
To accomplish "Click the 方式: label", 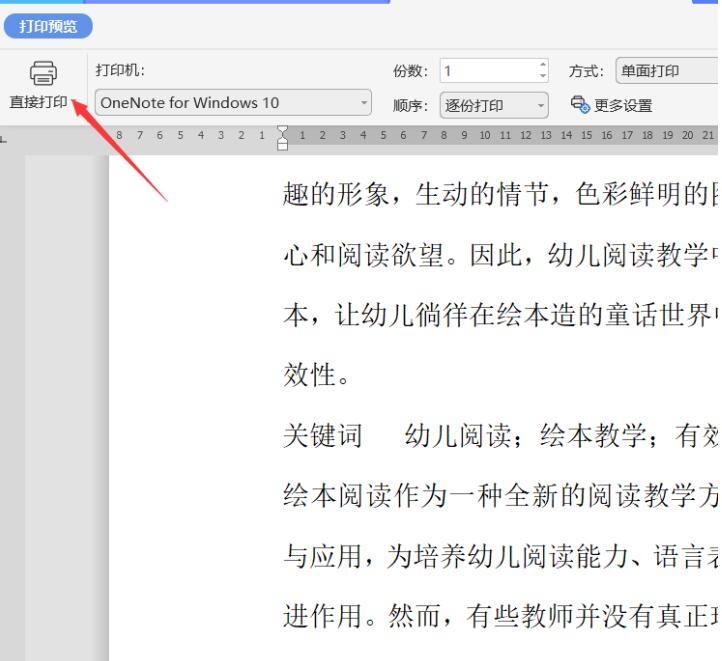I will pos(586,71).
